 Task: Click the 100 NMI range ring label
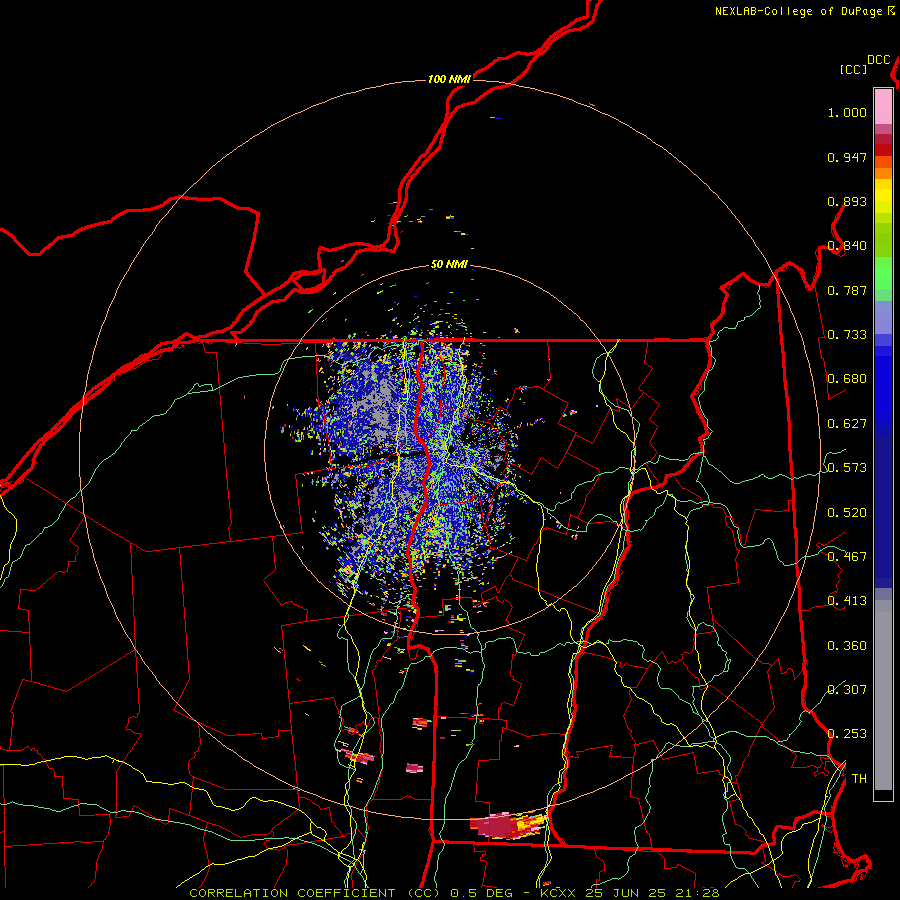(x=449, y=79)
